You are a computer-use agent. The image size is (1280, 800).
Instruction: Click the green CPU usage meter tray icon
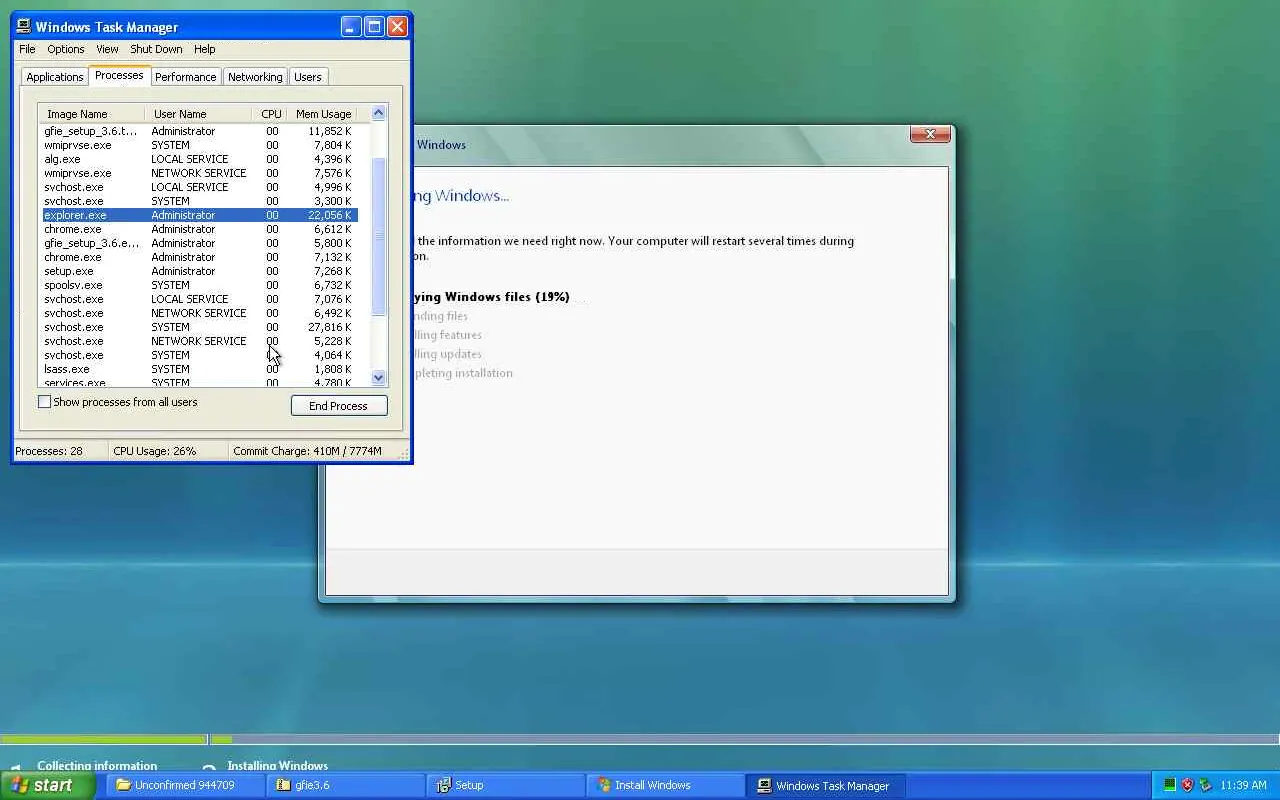point(1169,785)
